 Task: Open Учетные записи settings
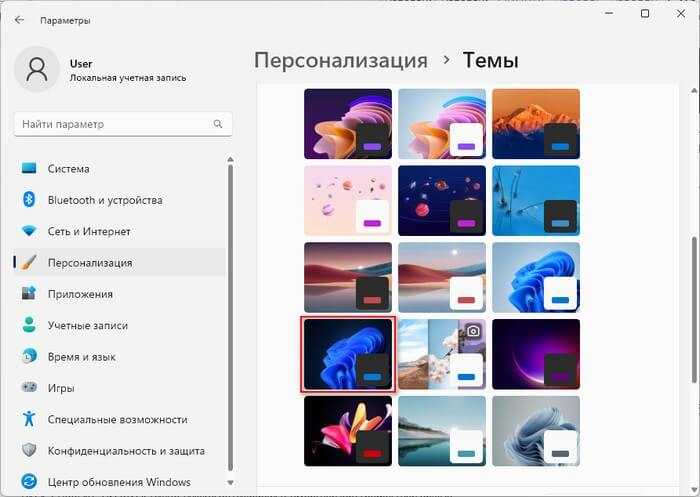(120, 326)
